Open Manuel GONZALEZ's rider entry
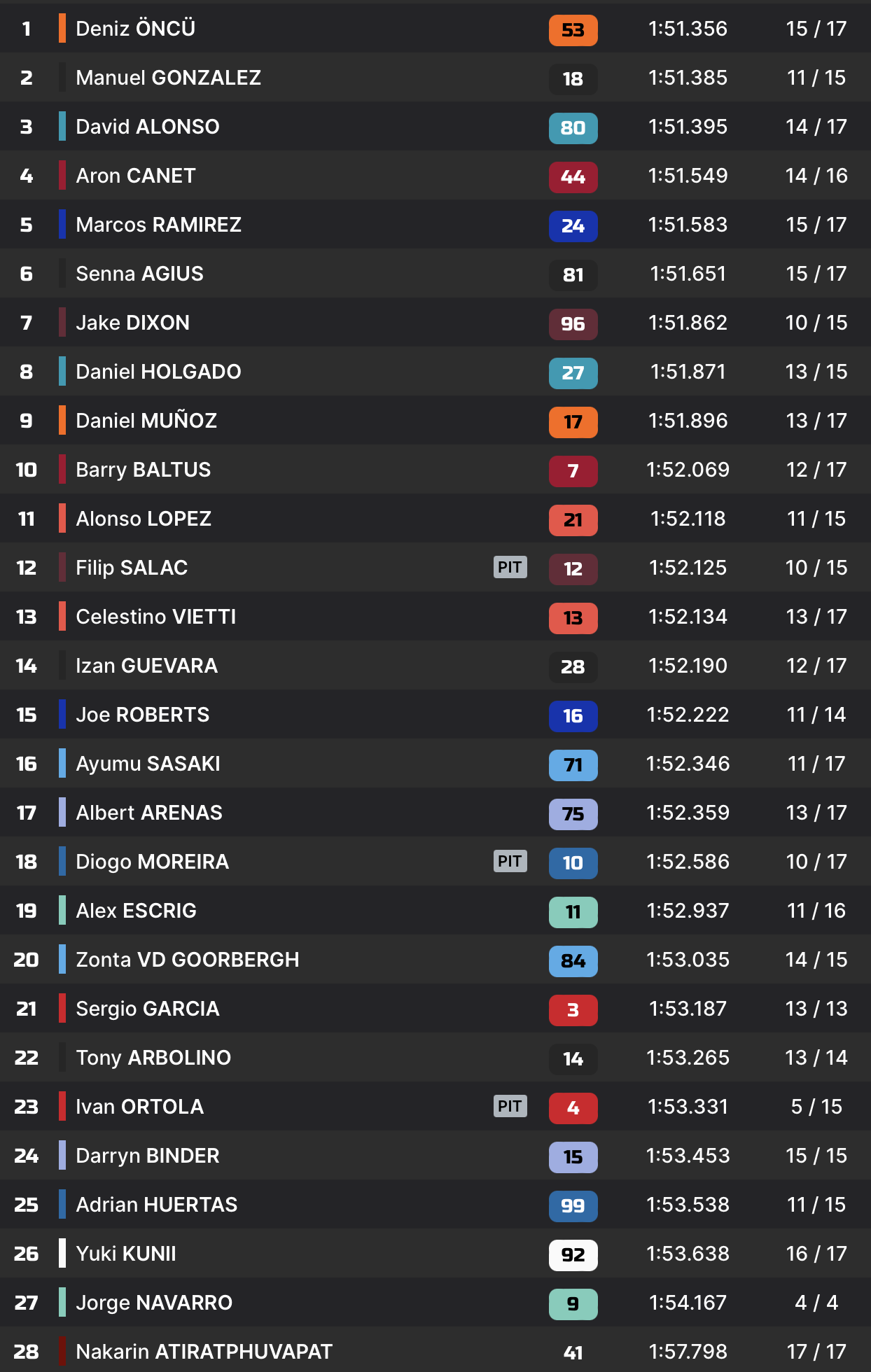The image size is (871, 1372). (168, 78)
